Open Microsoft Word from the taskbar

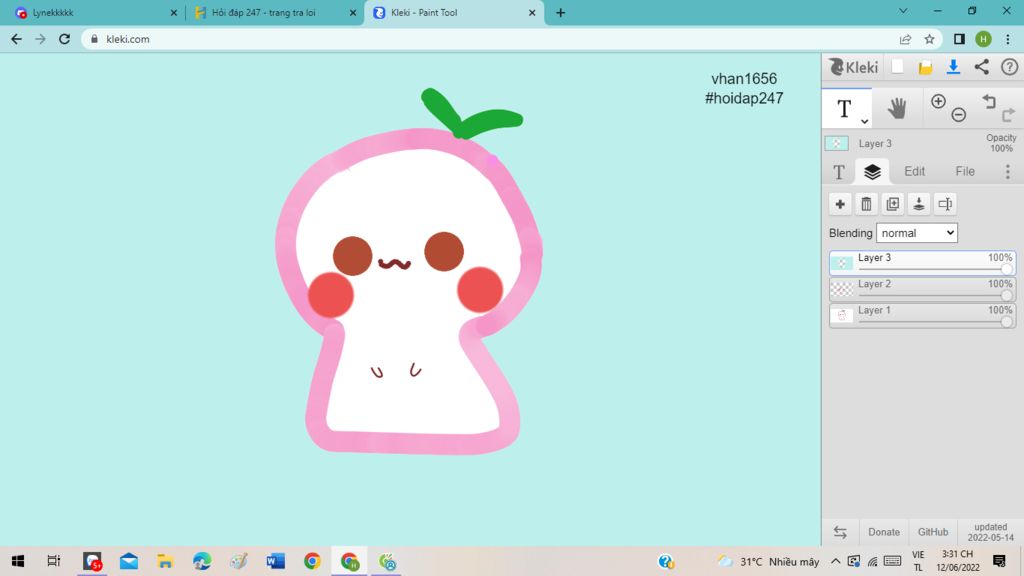pos(275,561)
